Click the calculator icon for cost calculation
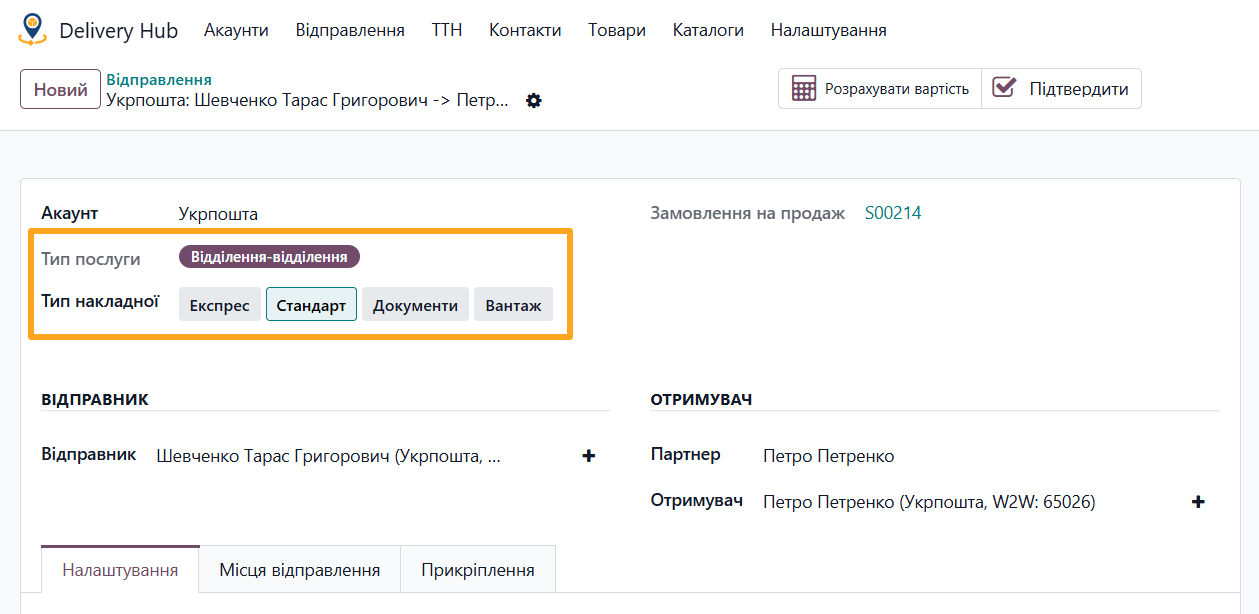1259x614 pixels. point(804,88)
